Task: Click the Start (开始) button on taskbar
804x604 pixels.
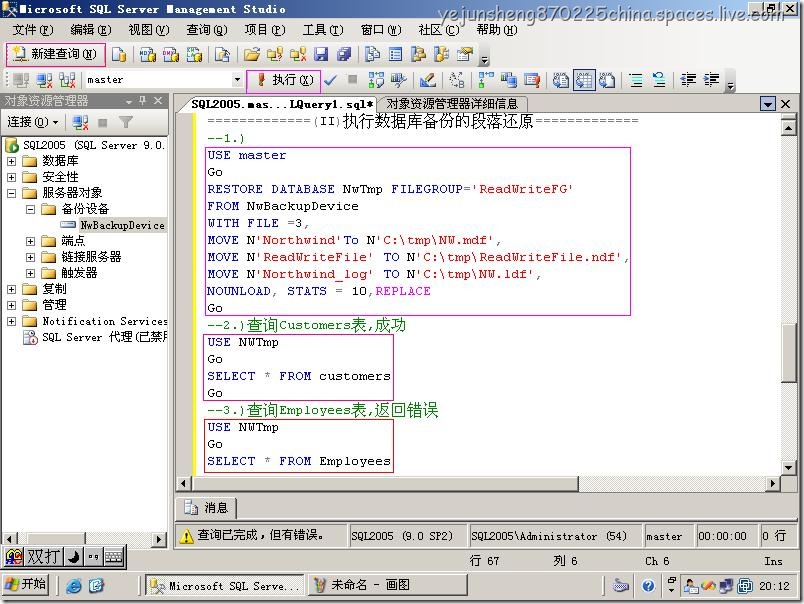Action: 26,585
